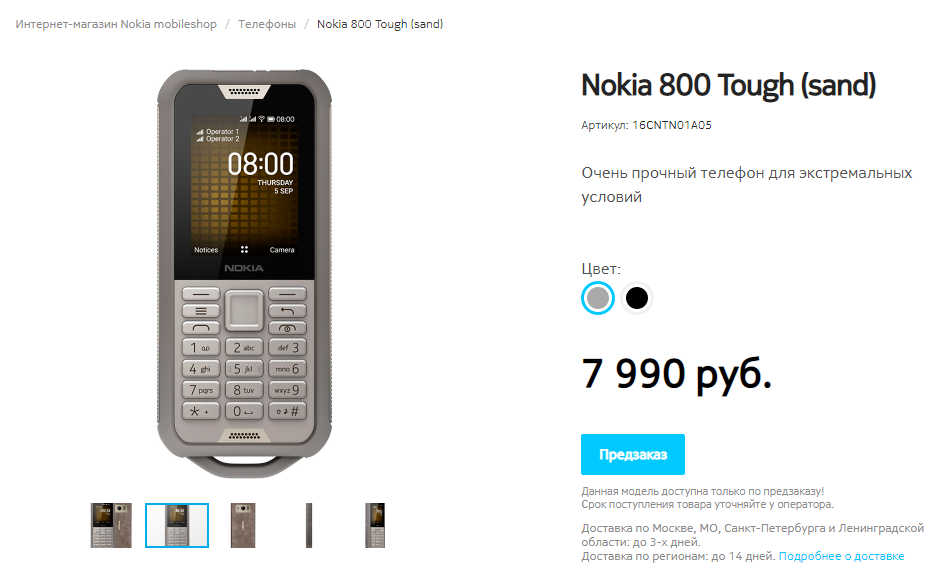Click the Nokia 800 Tough (sand) title

pyautogui.click(x=728, y=85)
